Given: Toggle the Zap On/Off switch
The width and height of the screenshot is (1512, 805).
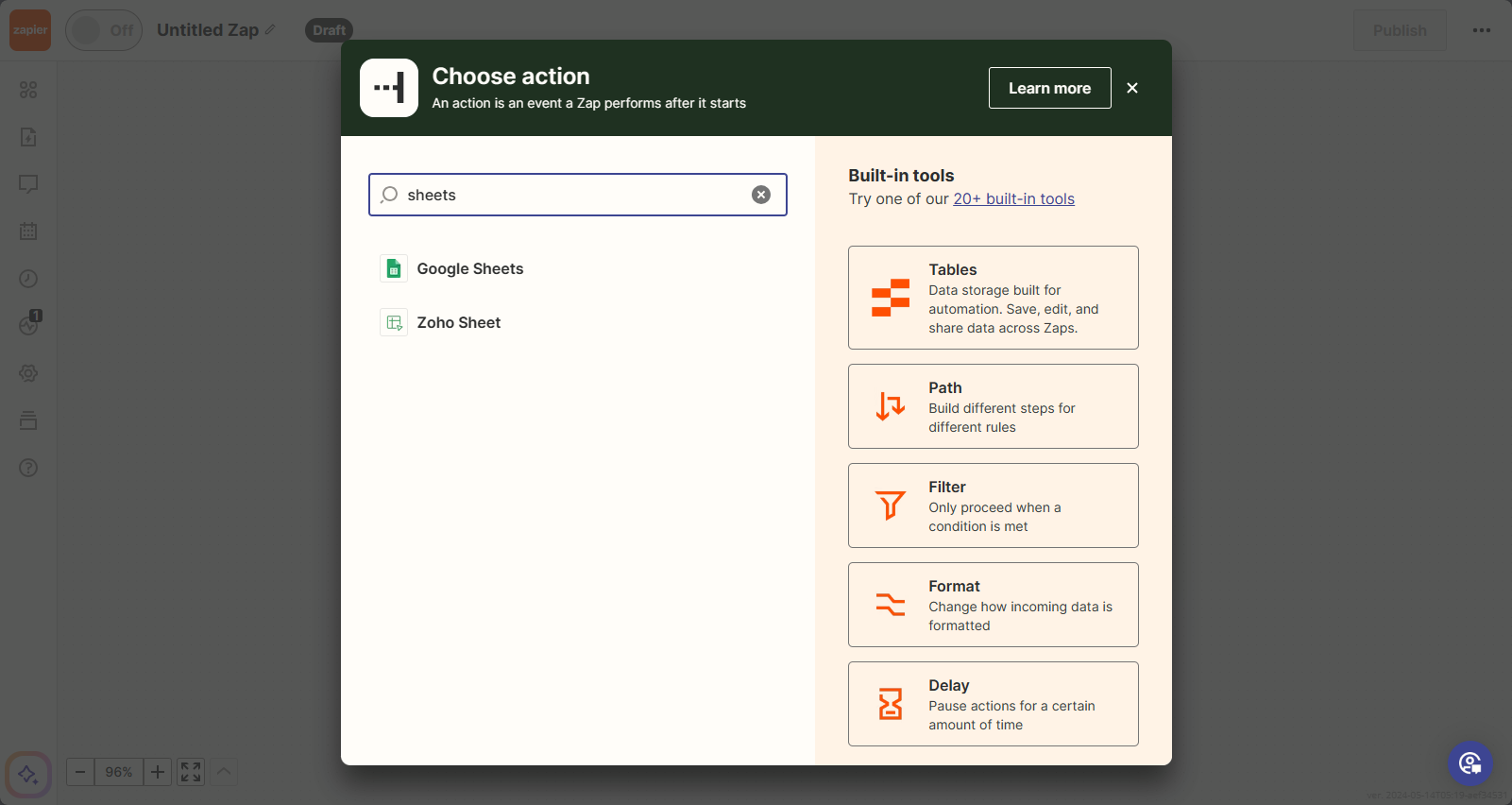Looking at the screenshot, I should click(103, 30).
